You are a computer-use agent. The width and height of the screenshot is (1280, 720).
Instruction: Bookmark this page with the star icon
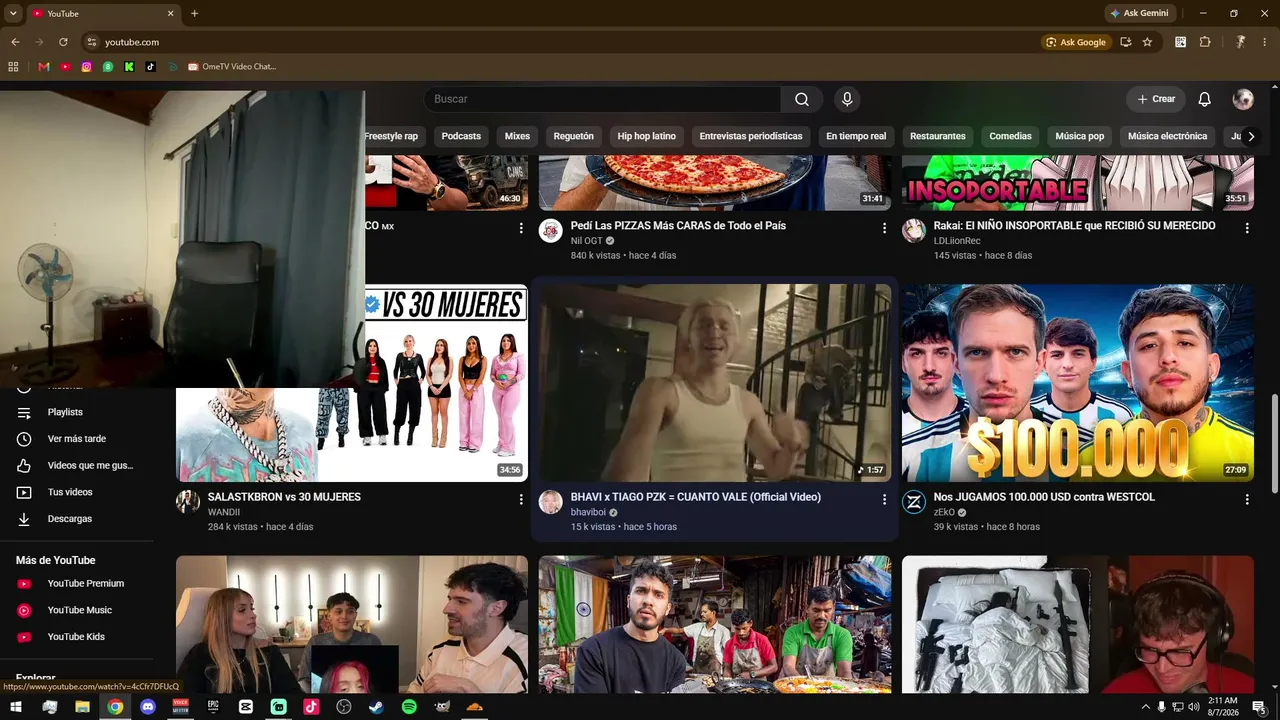click(x=1147, y=42)
